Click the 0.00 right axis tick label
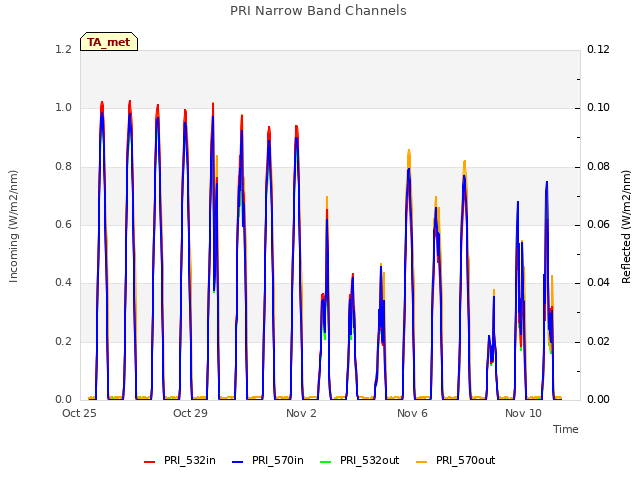The width and height of the screenshot is (640, 480). 598,399
